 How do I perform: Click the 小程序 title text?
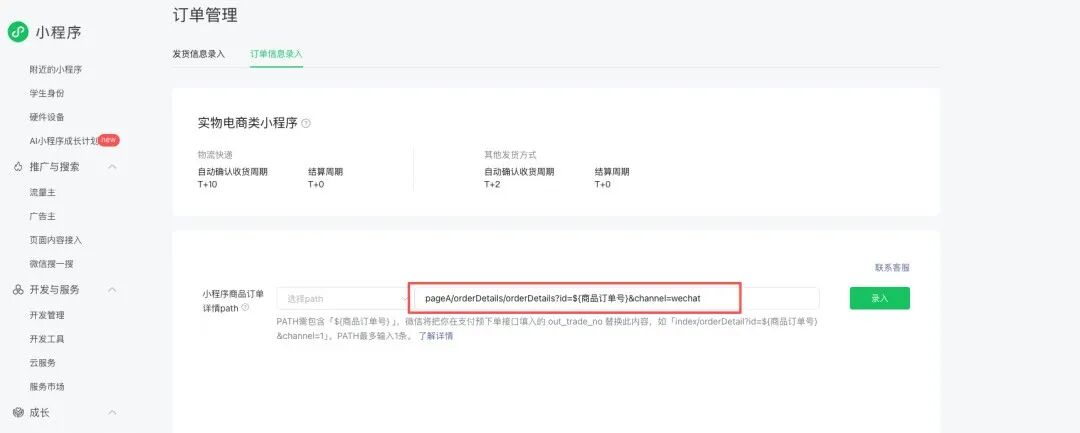tap(59, 32)
